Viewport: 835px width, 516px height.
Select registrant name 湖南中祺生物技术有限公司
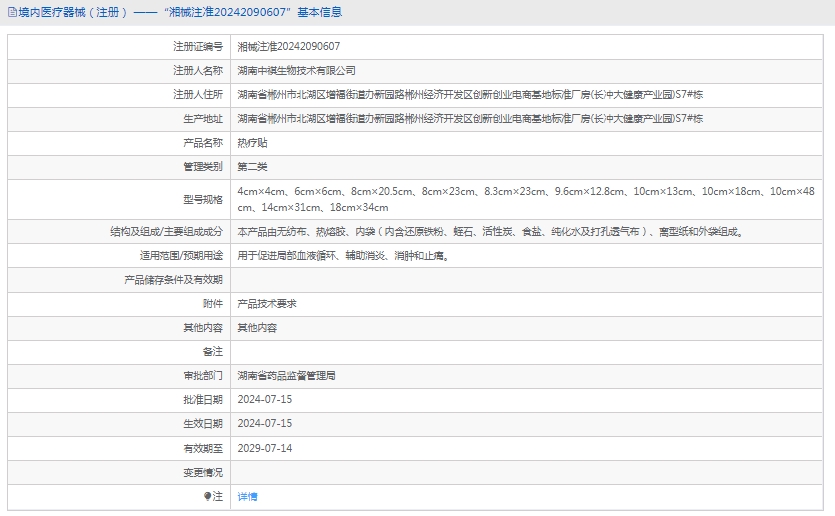coord(296,70)
